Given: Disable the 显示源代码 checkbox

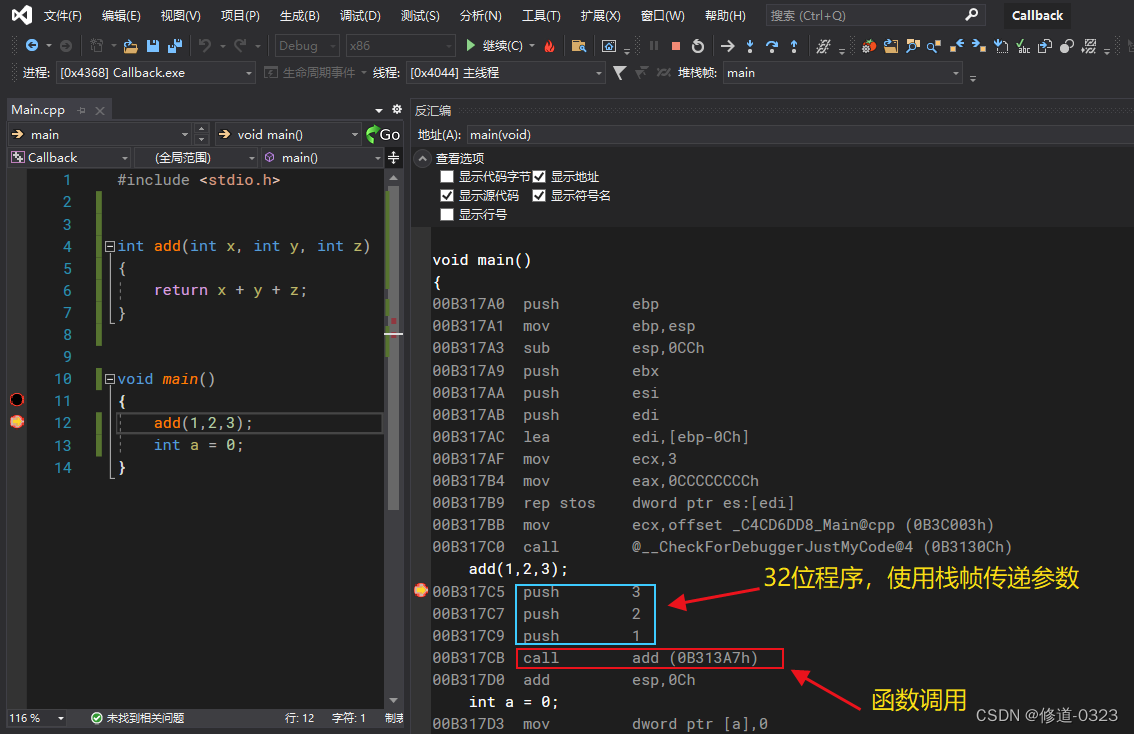Looking at the screenshot, I should pos(447,195).
